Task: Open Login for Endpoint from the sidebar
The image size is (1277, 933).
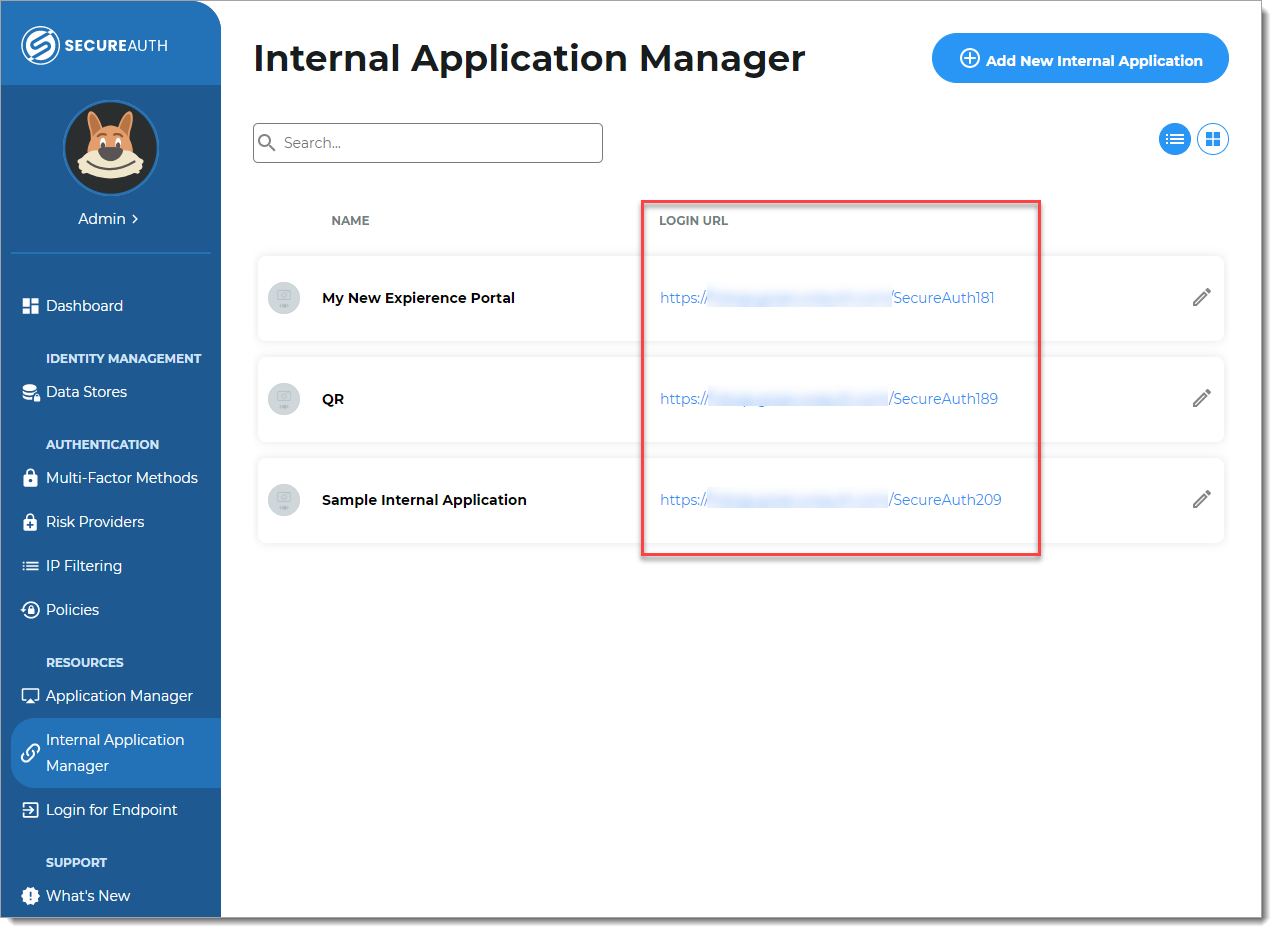Action: click(x=111, y=809)
